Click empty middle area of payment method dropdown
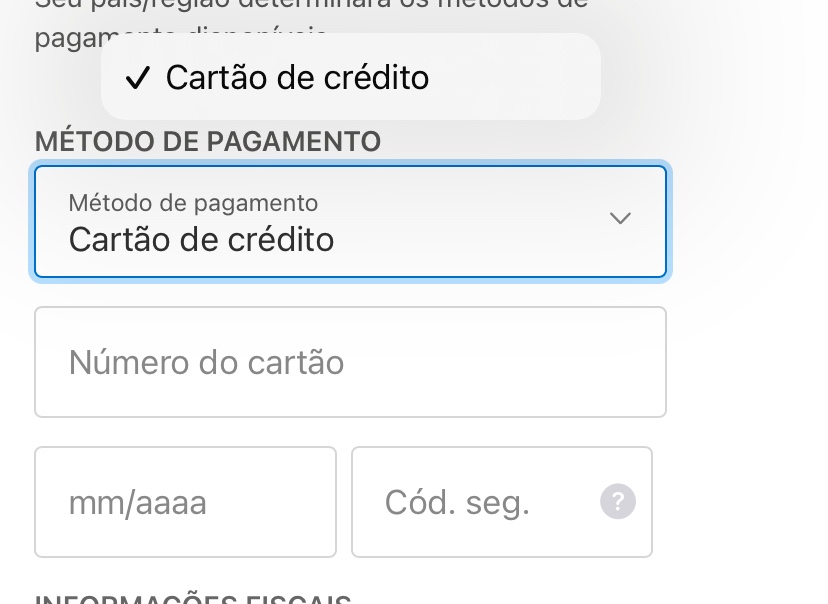Viewport: 828px width, 604px height. [470, 222]
